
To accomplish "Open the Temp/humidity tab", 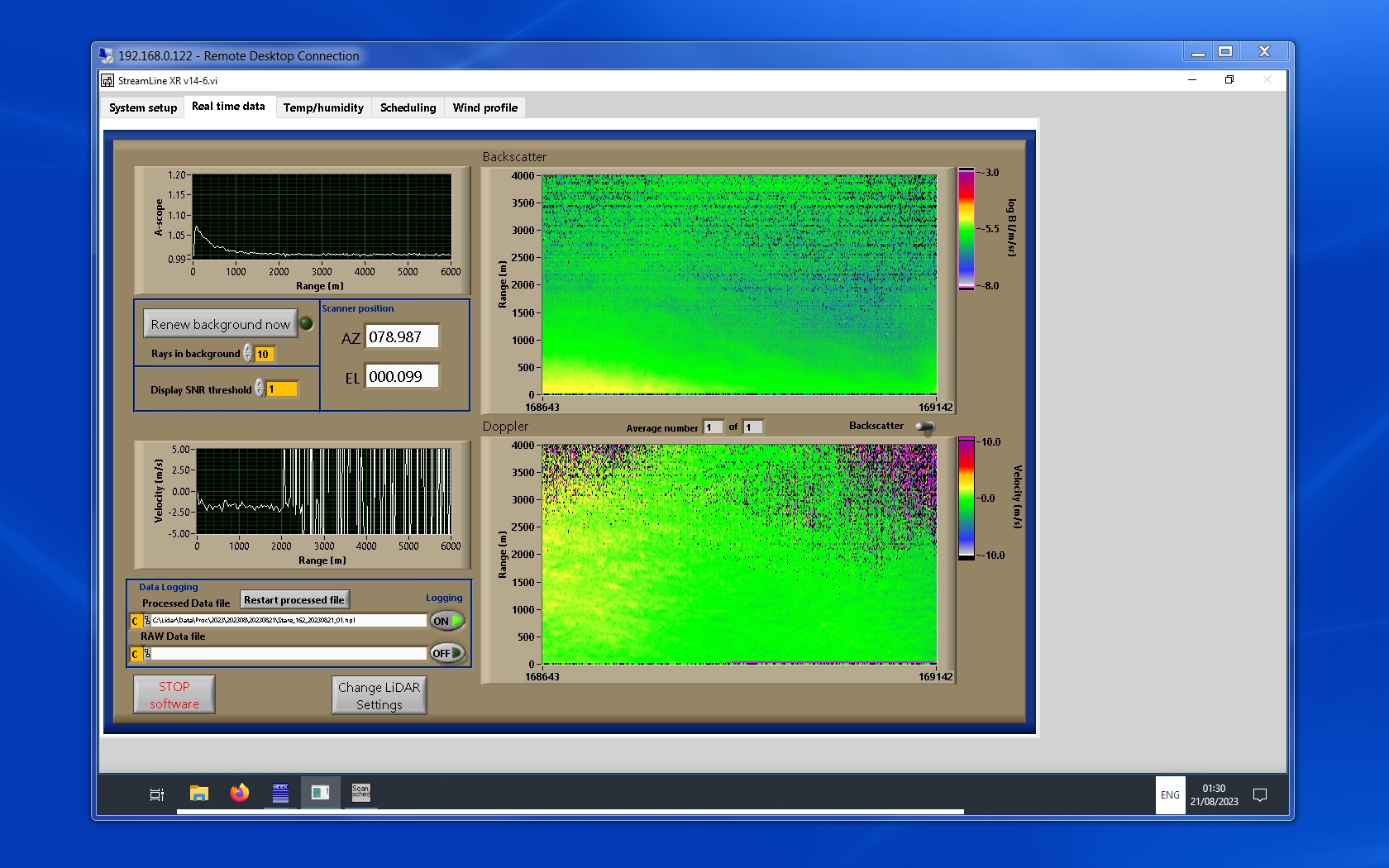I will (x=323, y=107).
